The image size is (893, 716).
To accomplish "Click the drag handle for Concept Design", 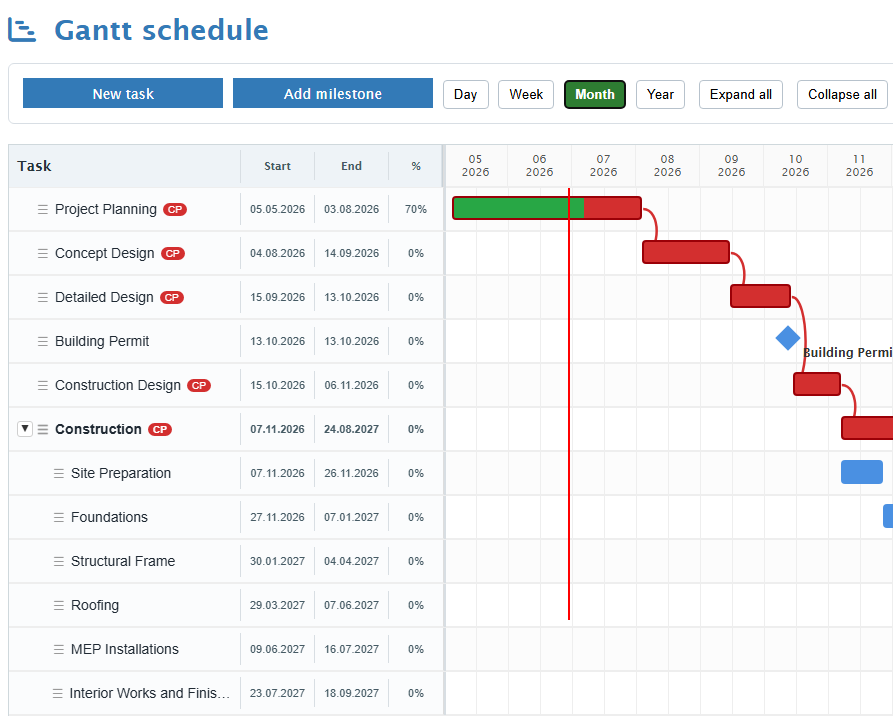I will [43, 253].
